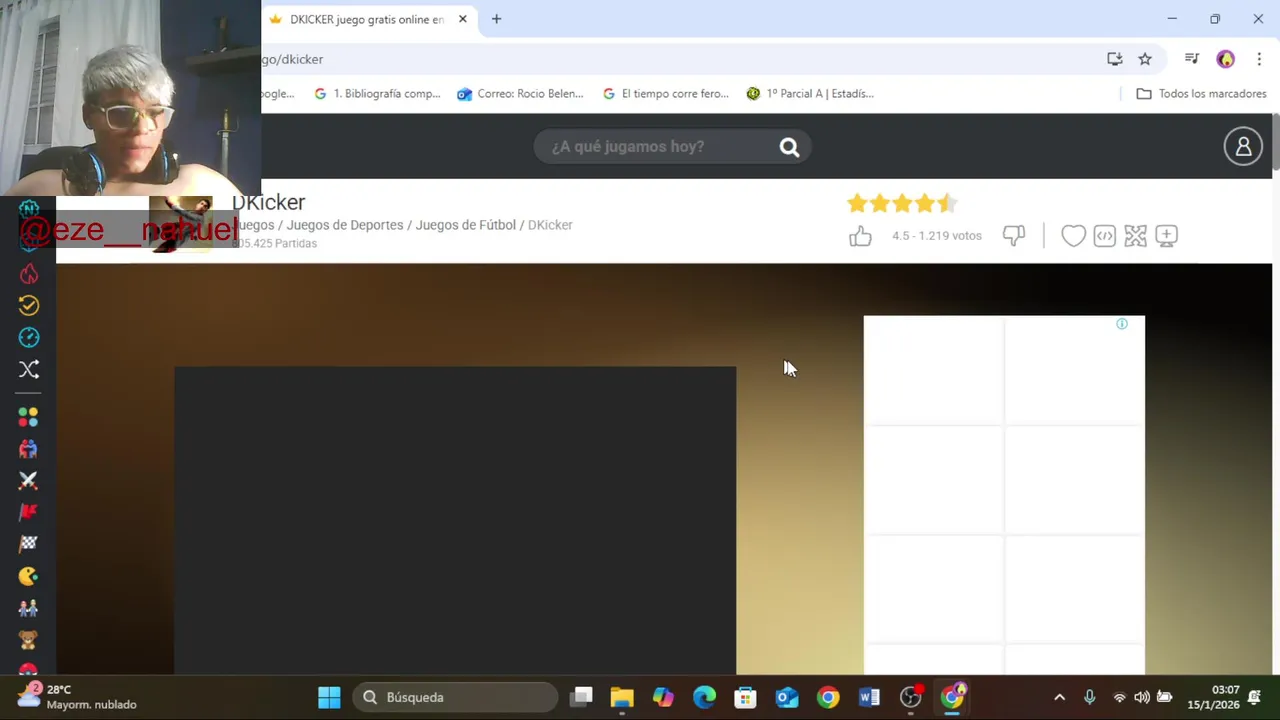Open the notifications bell icon
The image size is (1280, 720).
click(1254, 697)
